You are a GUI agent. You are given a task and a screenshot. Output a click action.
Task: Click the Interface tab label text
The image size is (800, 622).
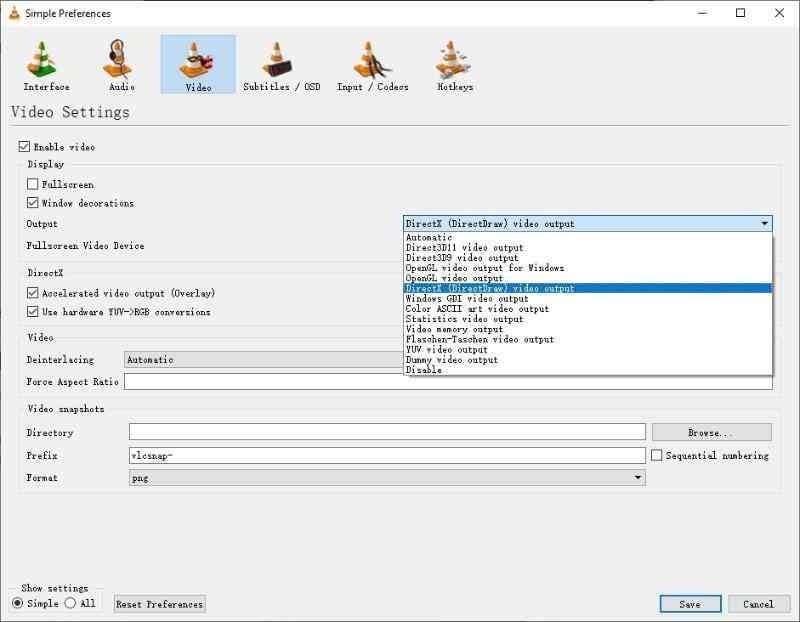tap(46, 87)
